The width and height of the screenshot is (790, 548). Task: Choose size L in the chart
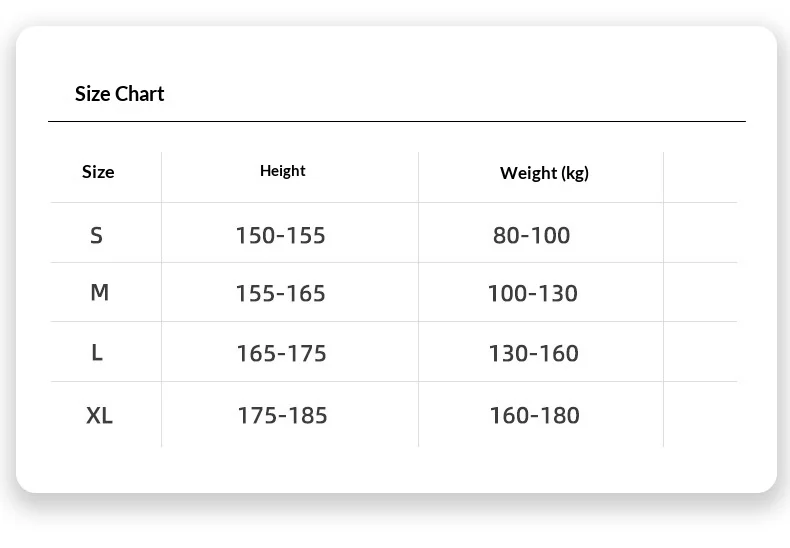[97, 352]
